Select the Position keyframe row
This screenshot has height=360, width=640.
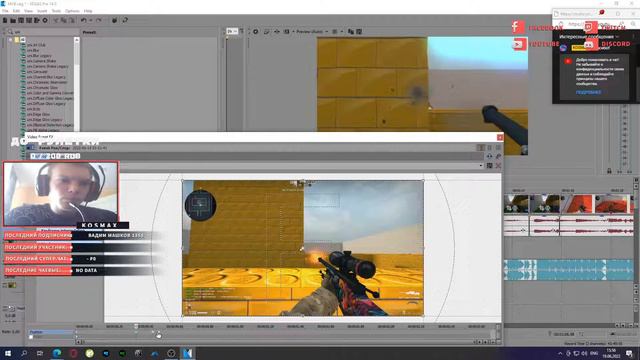[x=51, y=332]
